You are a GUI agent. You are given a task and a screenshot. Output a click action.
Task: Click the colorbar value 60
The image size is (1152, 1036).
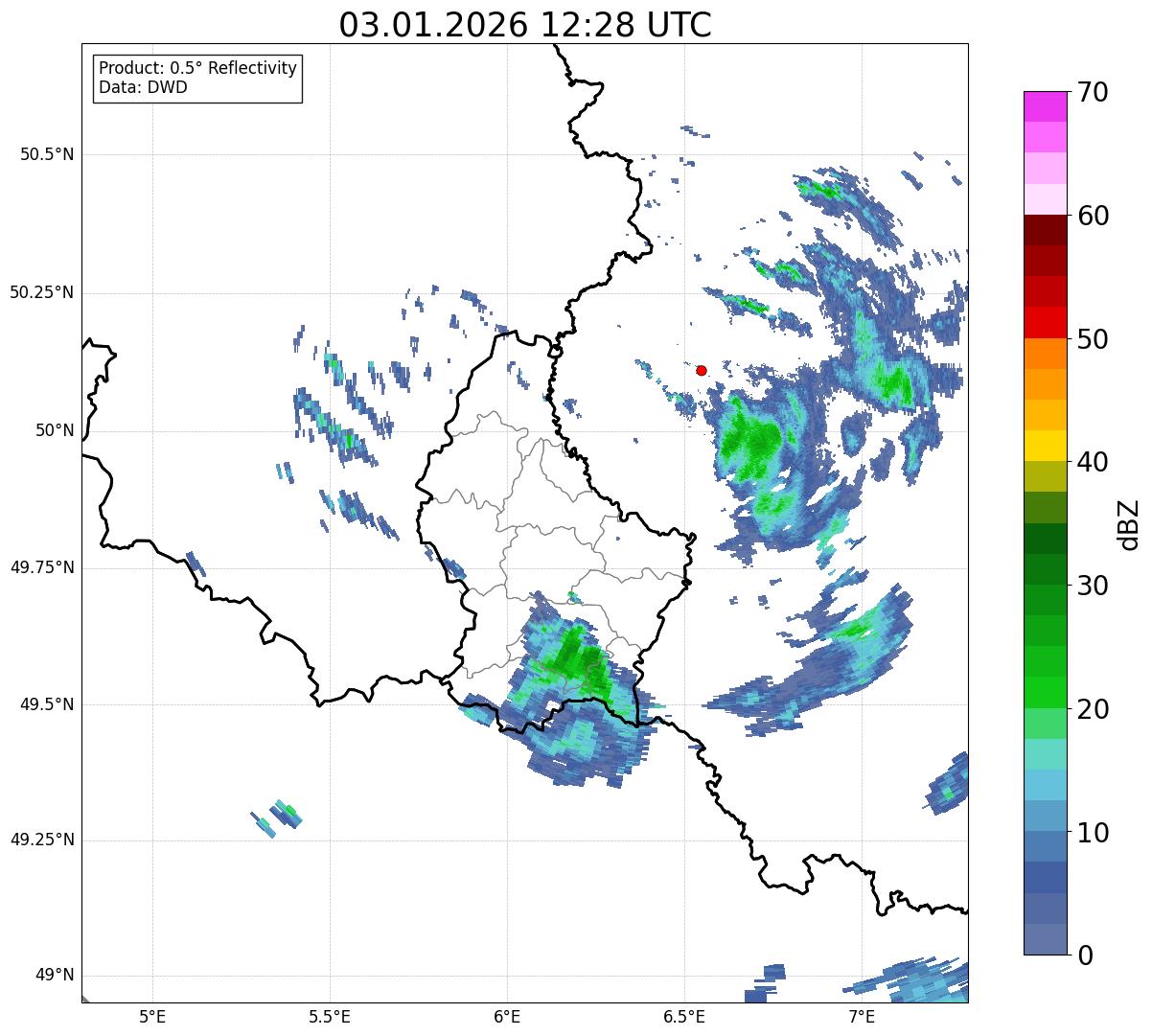pyautogui.click(x=1093, y=216)
